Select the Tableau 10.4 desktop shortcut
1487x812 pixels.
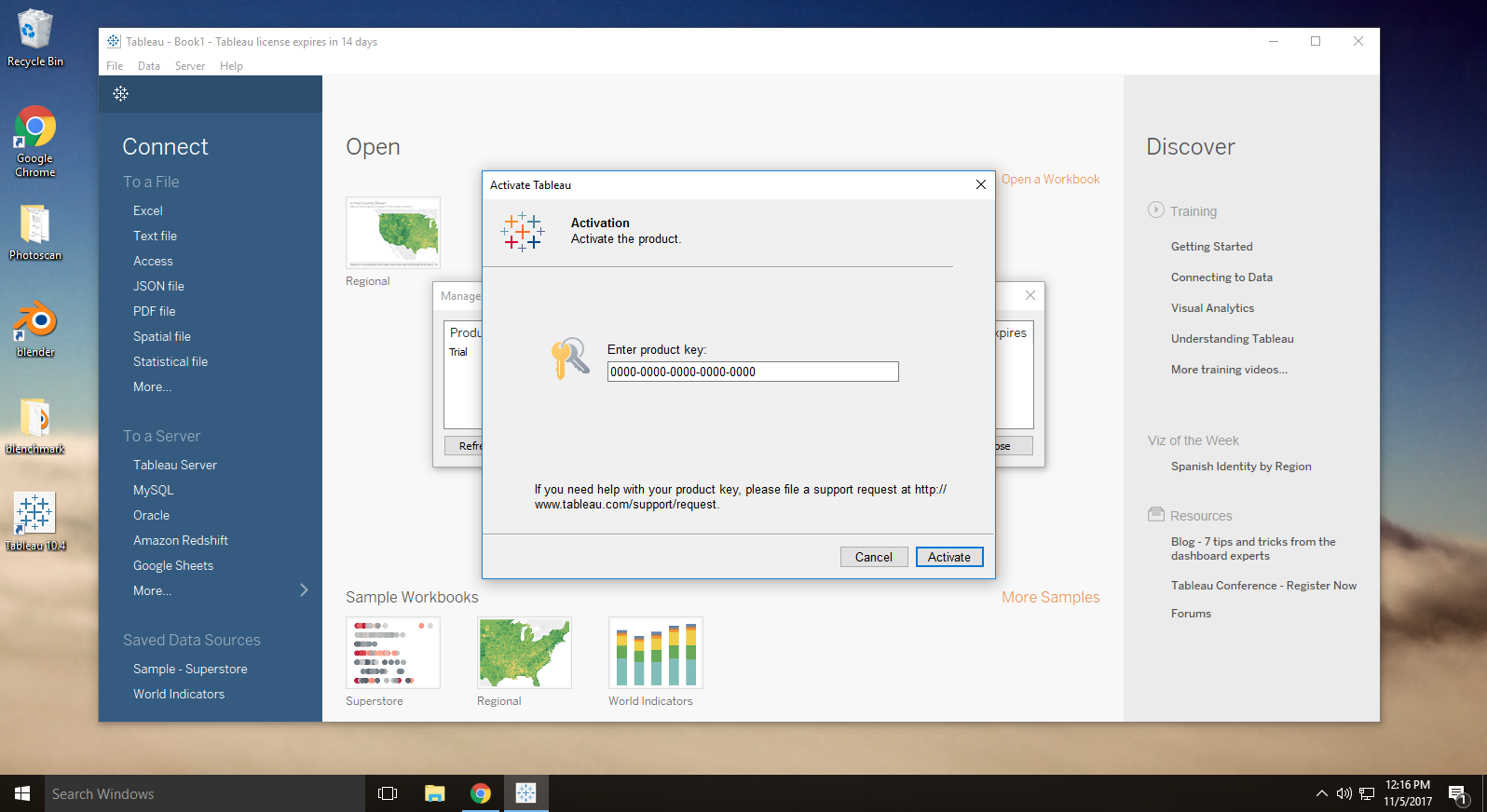pyautogui.click(x=35, y=522)
